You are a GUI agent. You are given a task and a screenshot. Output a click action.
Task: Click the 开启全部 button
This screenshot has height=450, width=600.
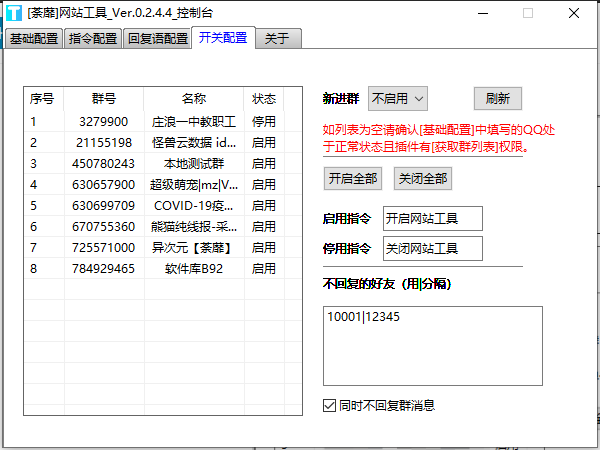(x=352, y=179)
